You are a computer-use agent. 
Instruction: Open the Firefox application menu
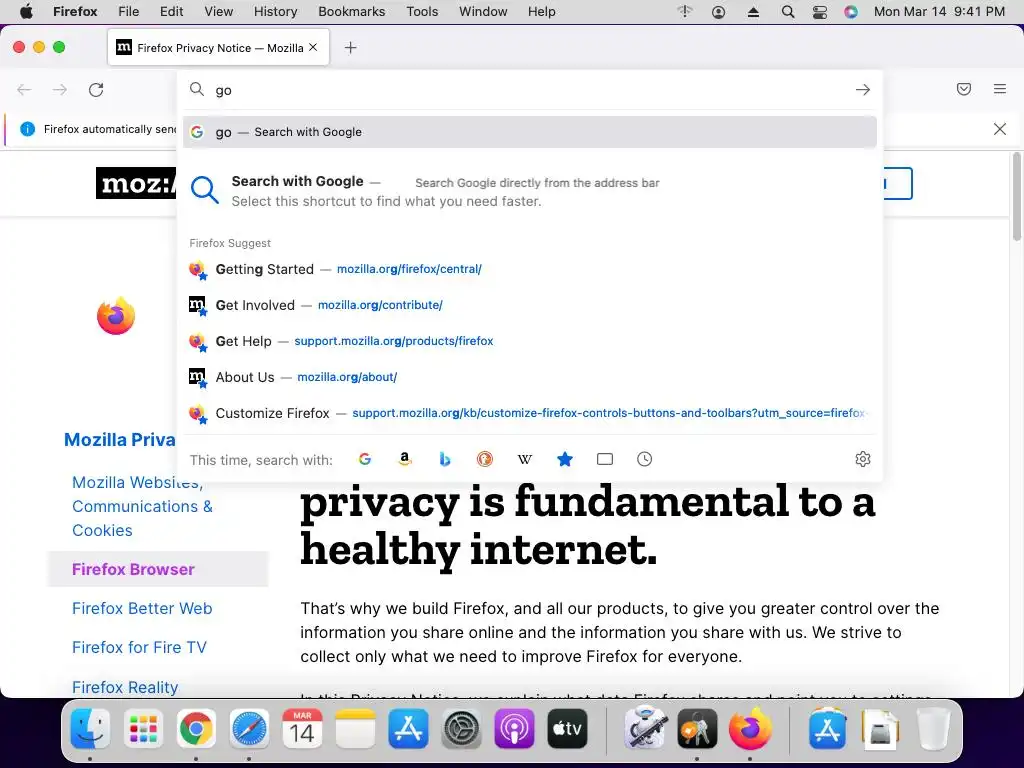(75, 11)
